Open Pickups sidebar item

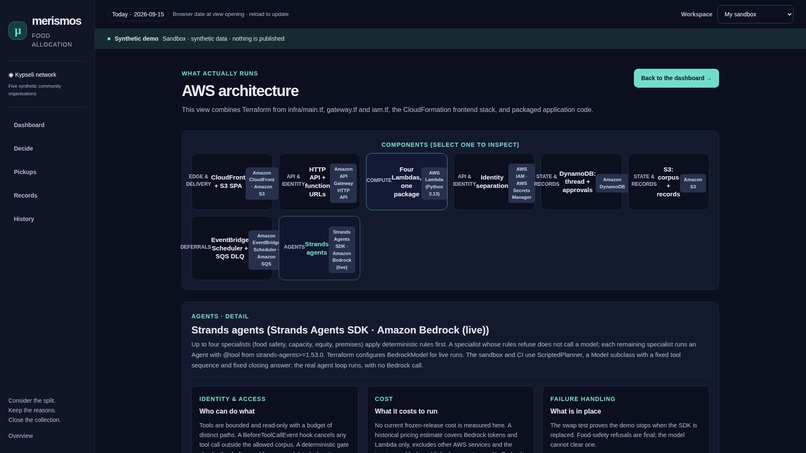25,172
